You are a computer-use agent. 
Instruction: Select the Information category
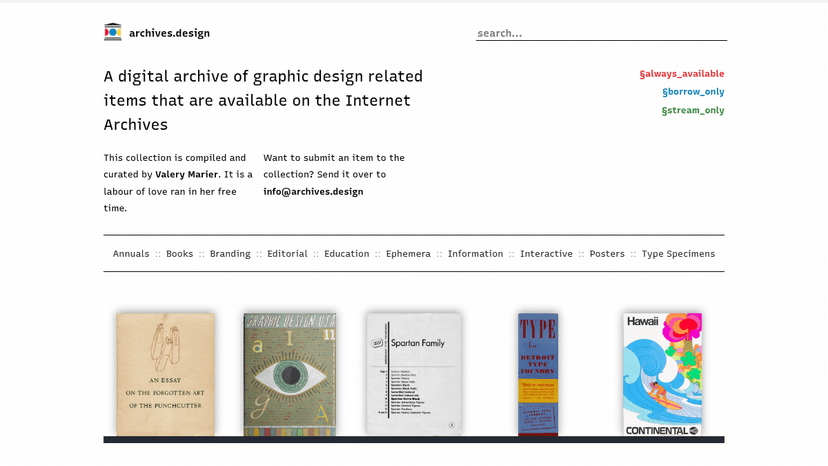pyautogui.click(x=475, y=254)
